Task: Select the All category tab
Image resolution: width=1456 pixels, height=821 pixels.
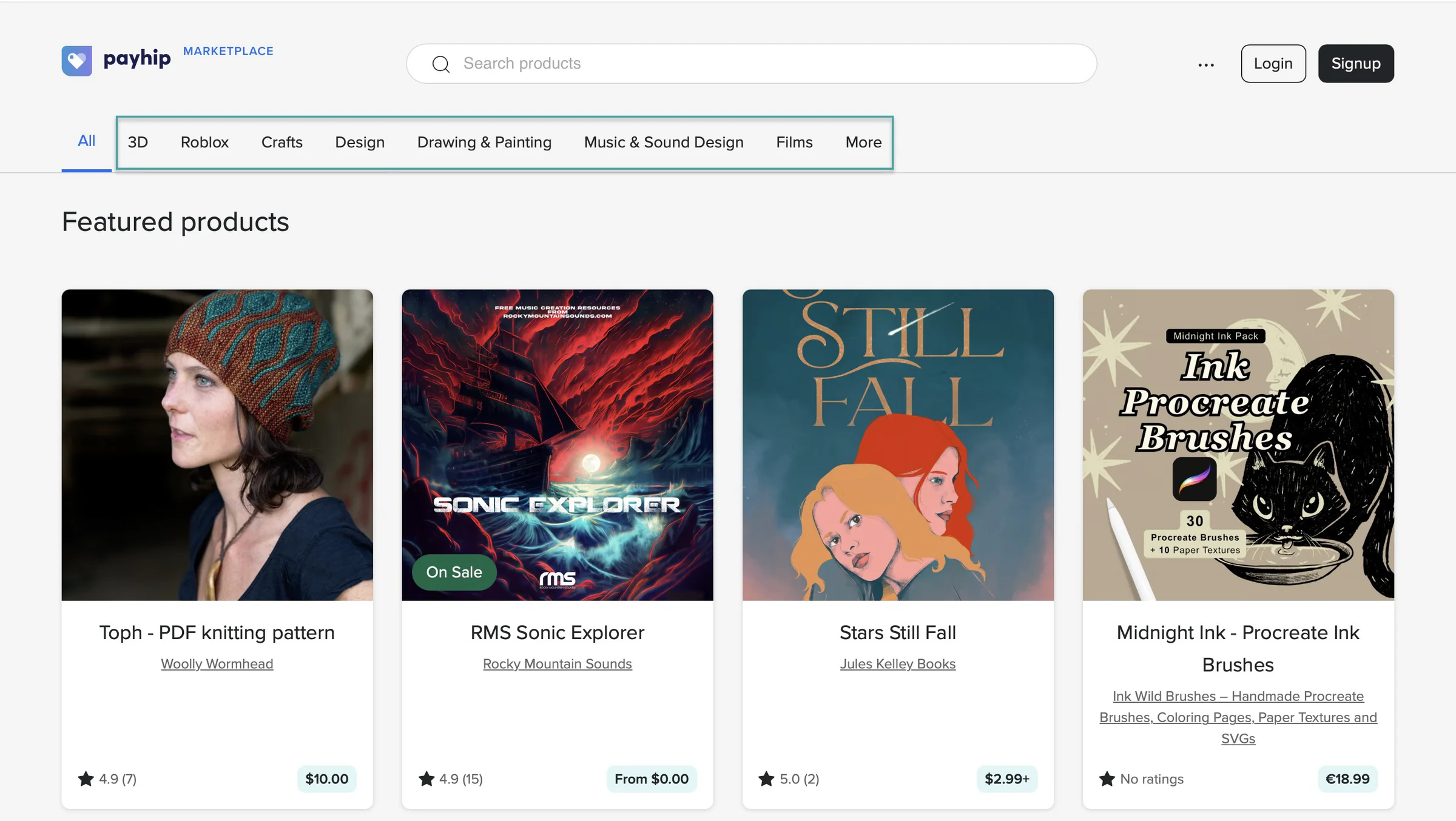Action: [86, 141]
